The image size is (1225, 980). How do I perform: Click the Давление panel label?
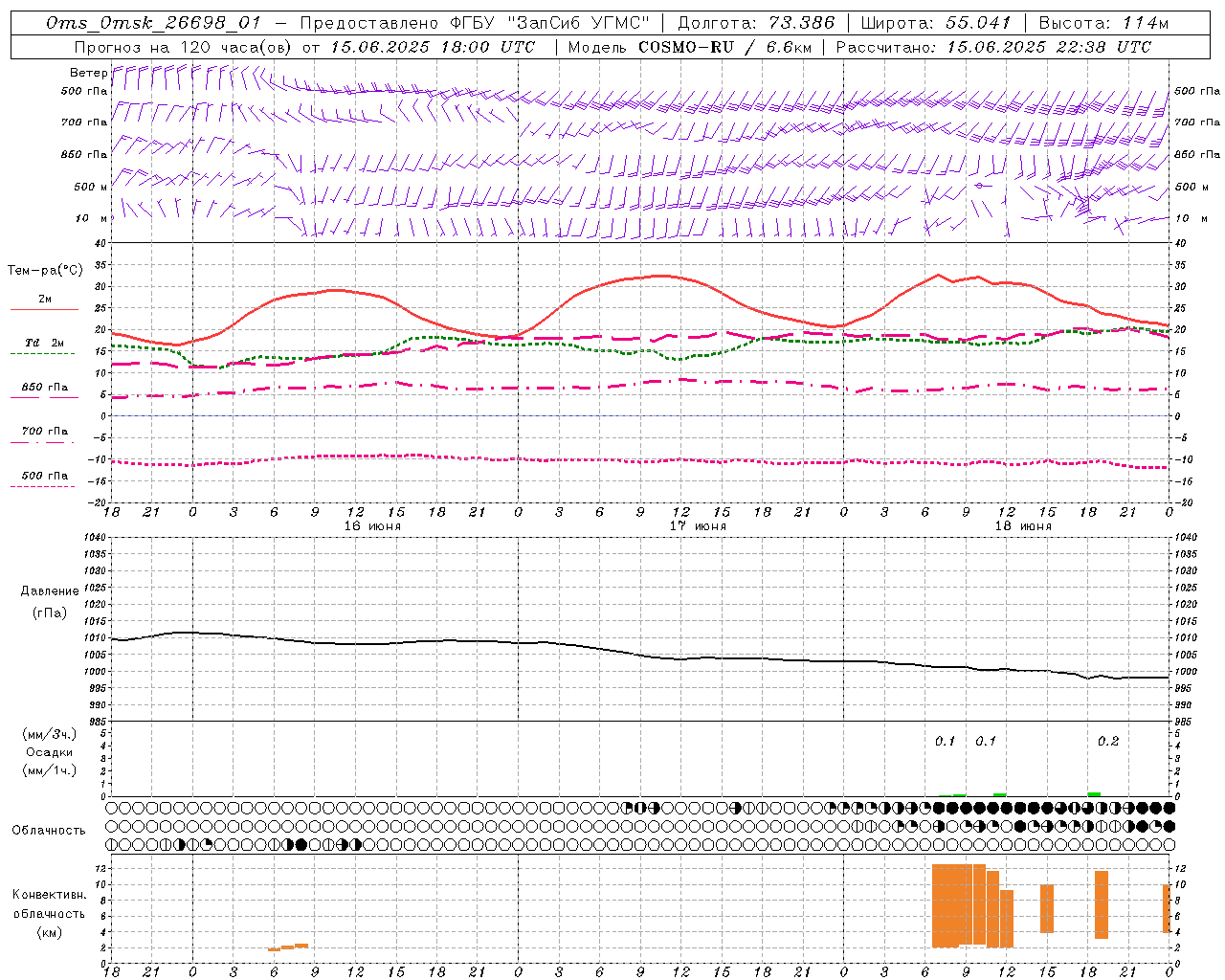point(50,591)
